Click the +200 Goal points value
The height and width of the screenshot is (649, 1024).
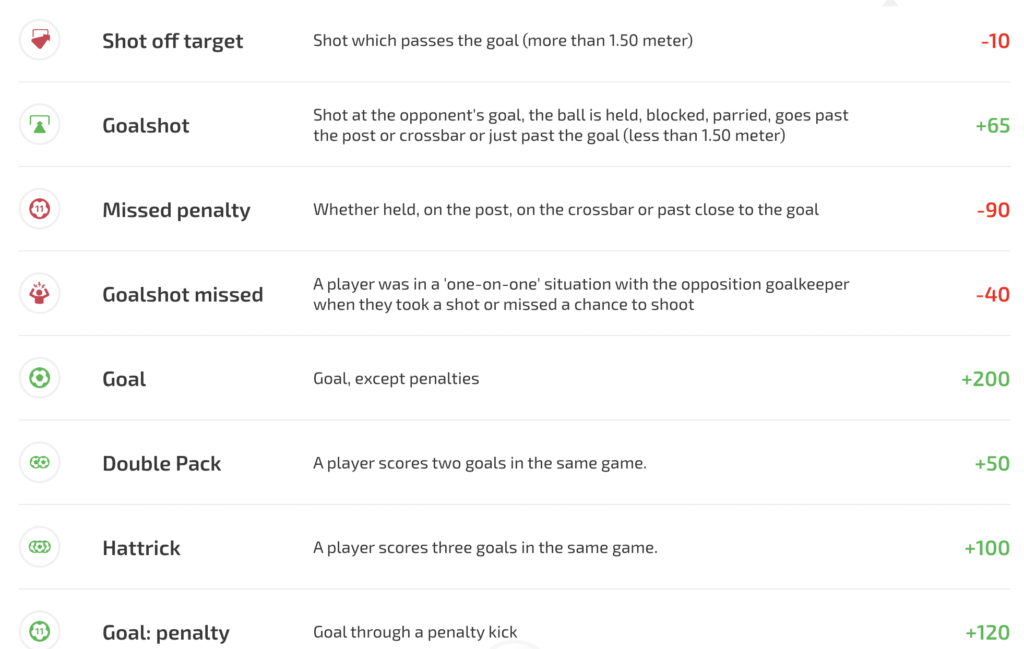pos(984,379)
